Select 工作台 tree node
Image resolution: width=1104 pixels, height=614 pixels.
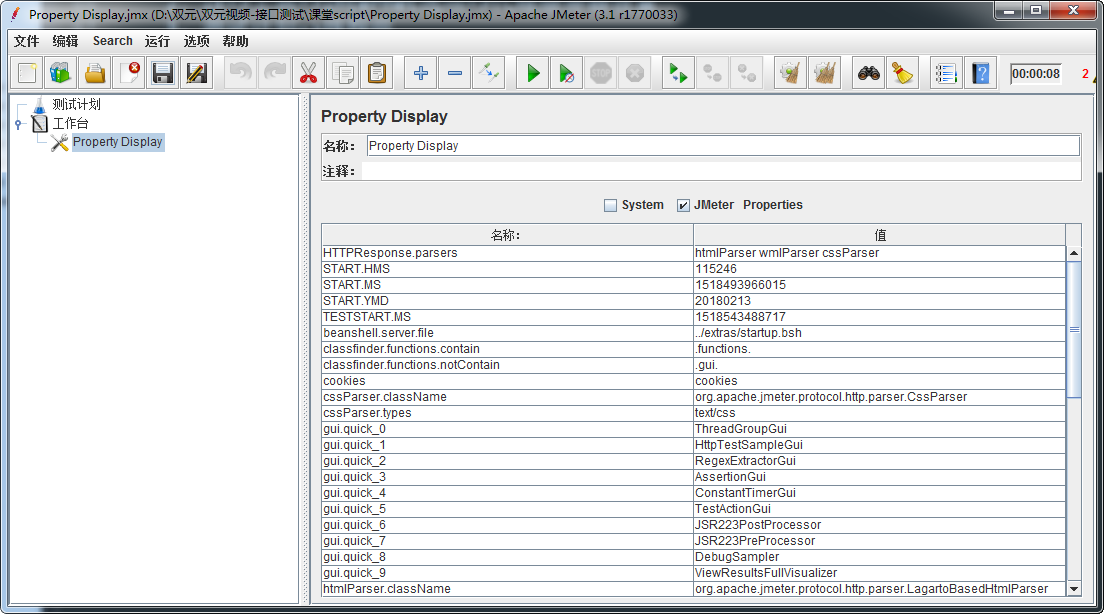pos(70,123)
